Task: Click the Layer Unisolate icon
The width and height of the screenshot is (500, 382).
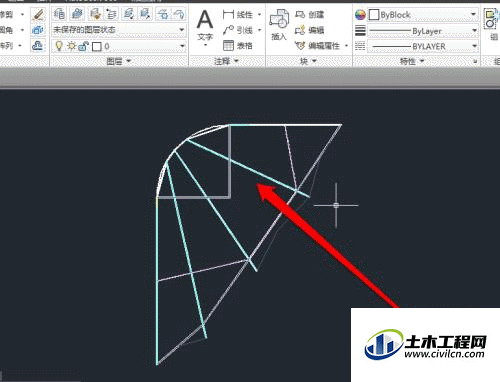Action: point(146,14)
